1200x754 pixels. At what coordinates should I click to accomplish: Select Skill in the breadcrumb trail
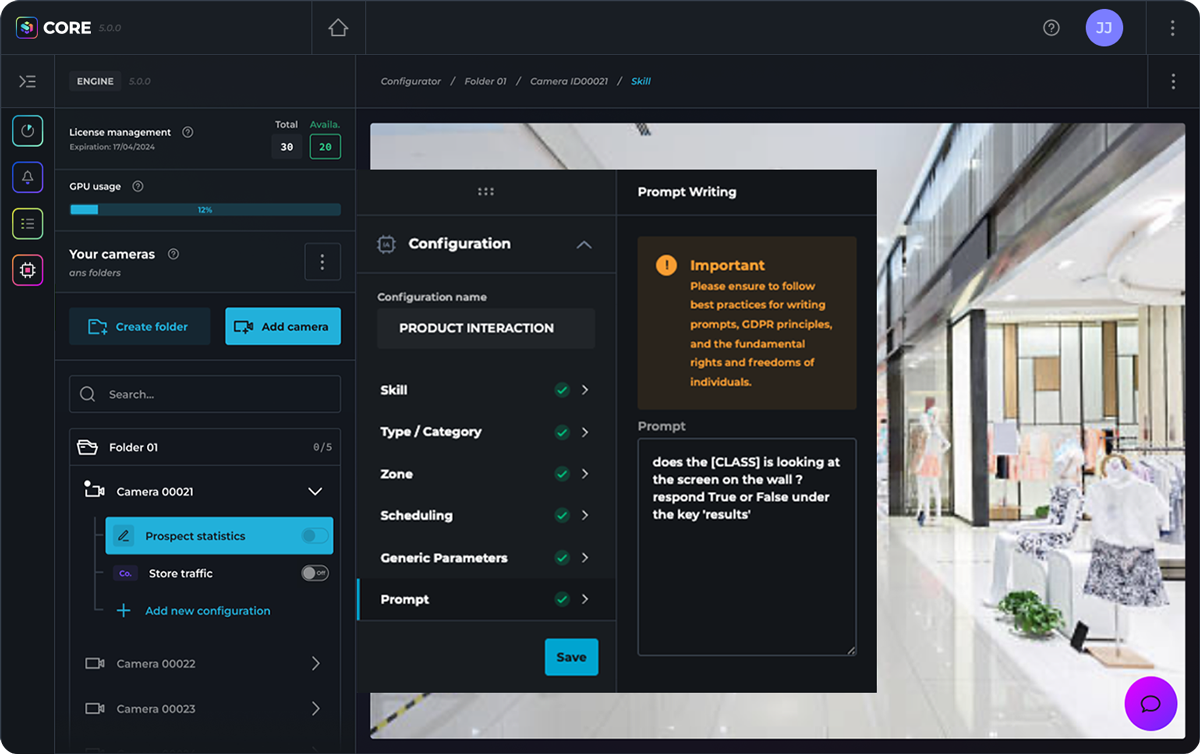pos(639,81)
